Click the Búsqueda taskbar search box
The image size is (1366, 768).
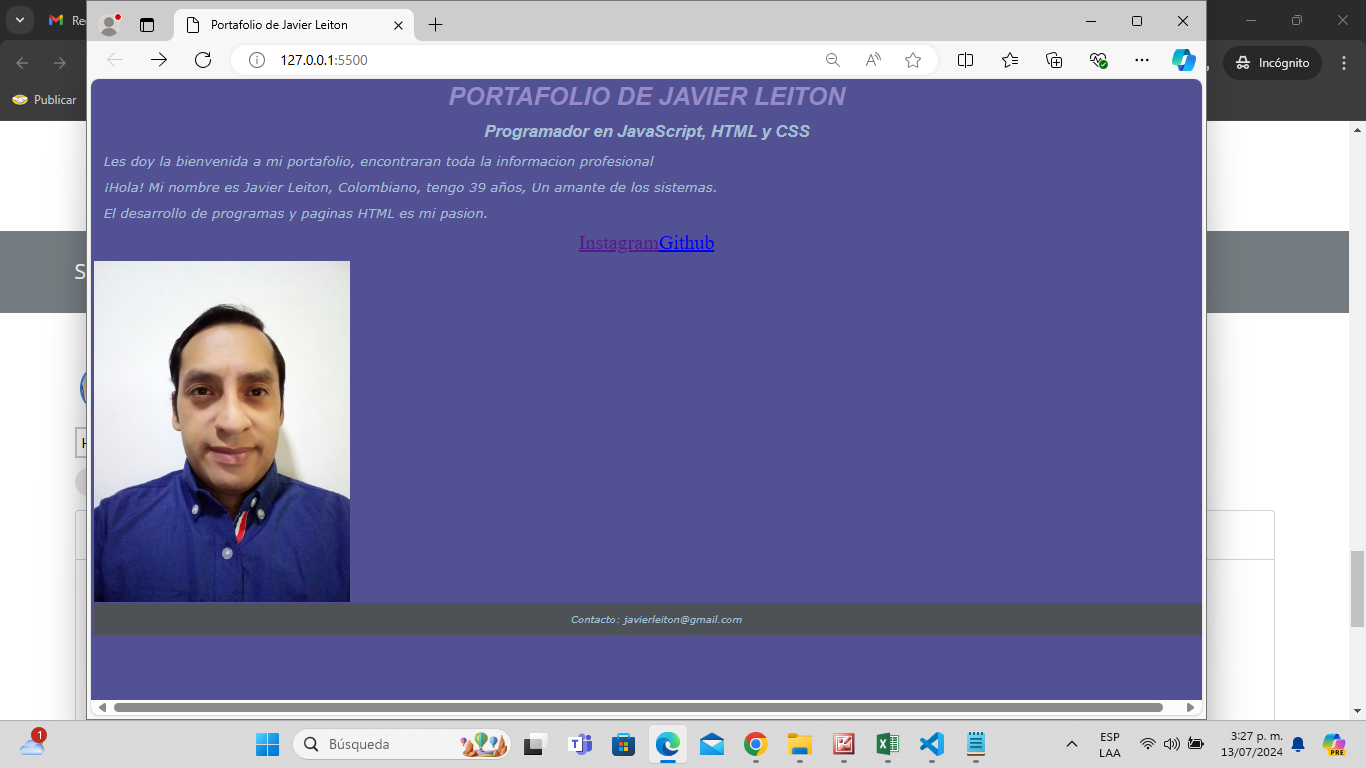(x=402, y=744)
